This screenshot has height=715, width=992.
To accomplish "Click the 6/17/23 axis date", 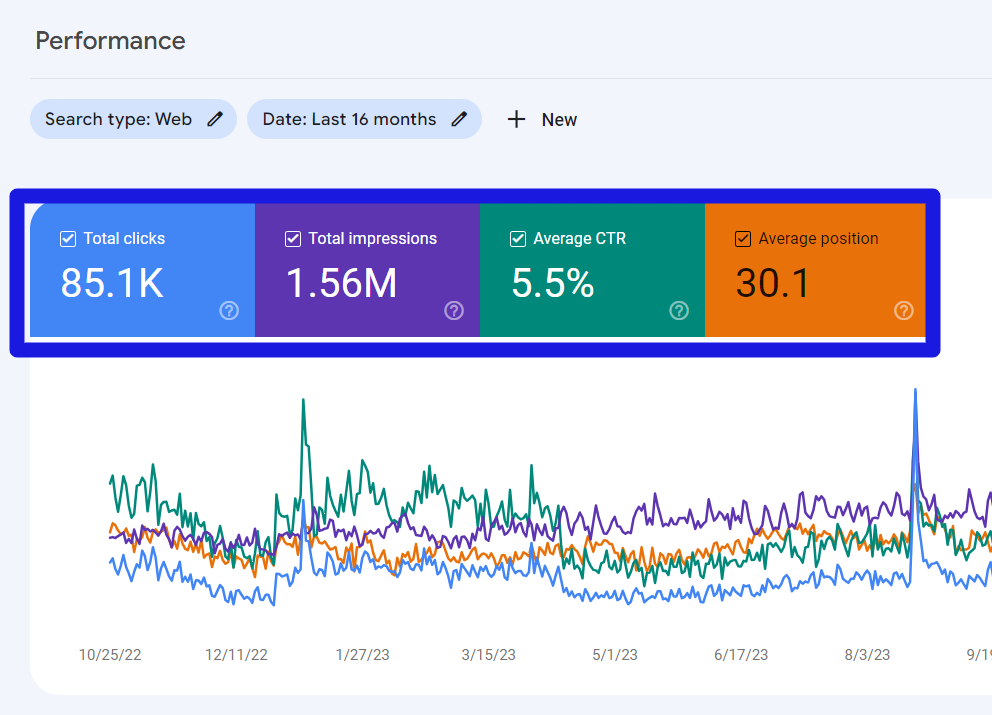I will [741, 655].
